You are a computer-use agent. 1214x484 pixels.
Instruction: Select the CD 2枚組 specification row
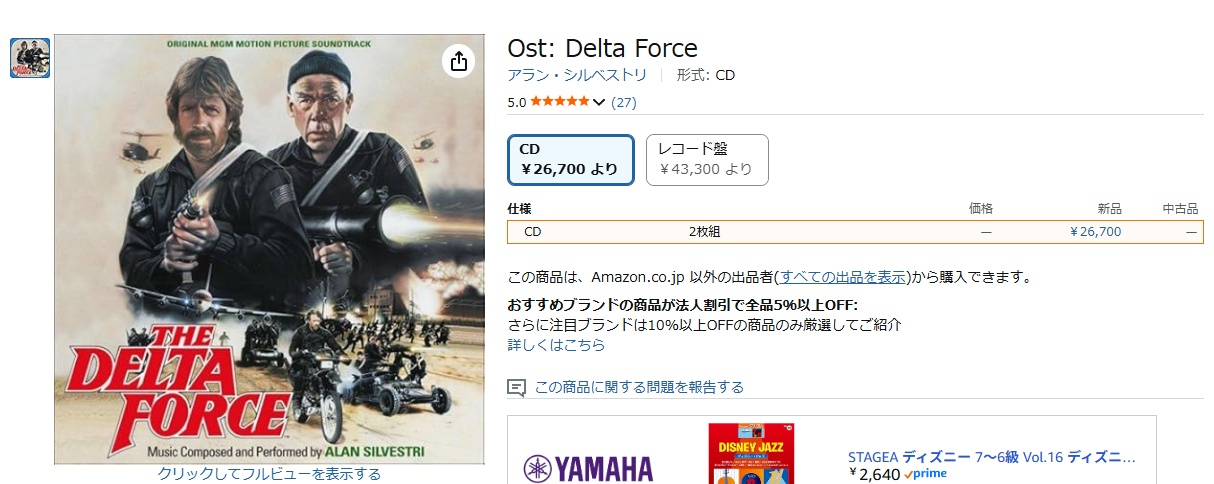(855, 232)
